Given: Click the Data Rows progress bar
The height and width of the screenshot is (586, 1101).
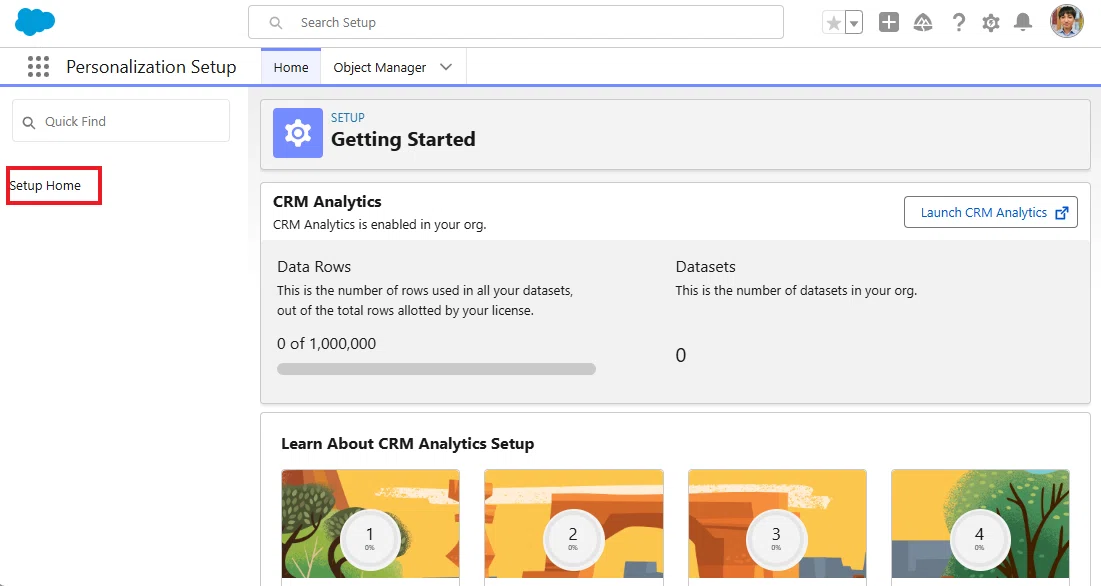Looking at the screenshot, I should 436,369.
